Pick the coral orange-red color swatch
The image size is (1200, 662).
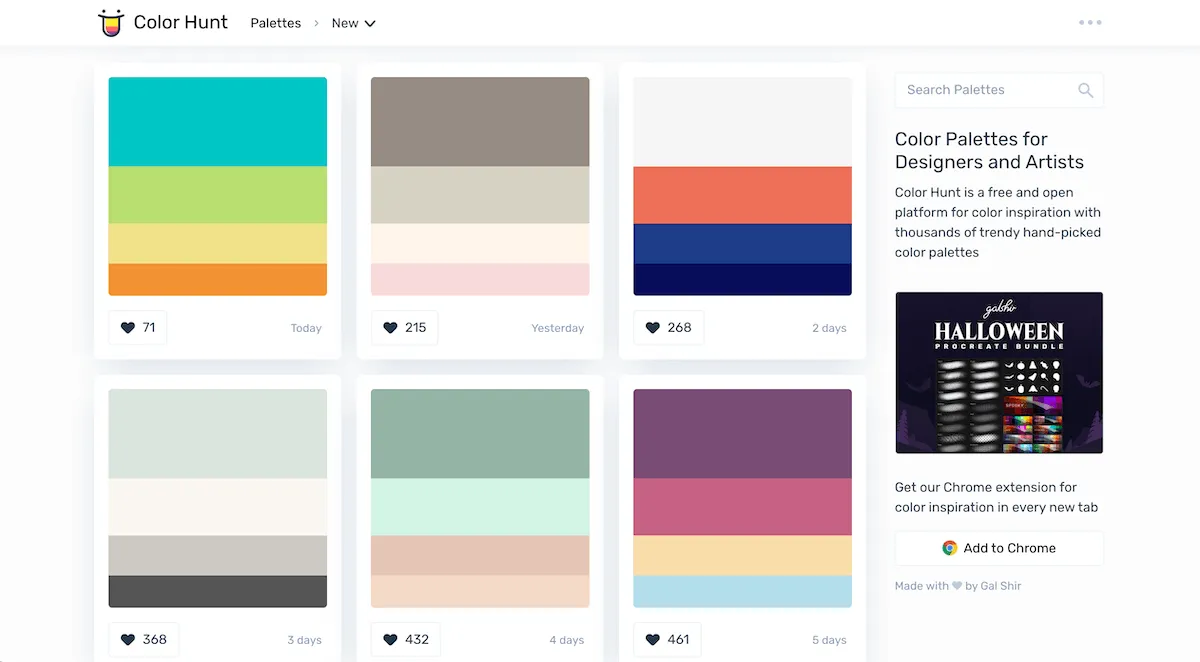(x=742, y=195)
